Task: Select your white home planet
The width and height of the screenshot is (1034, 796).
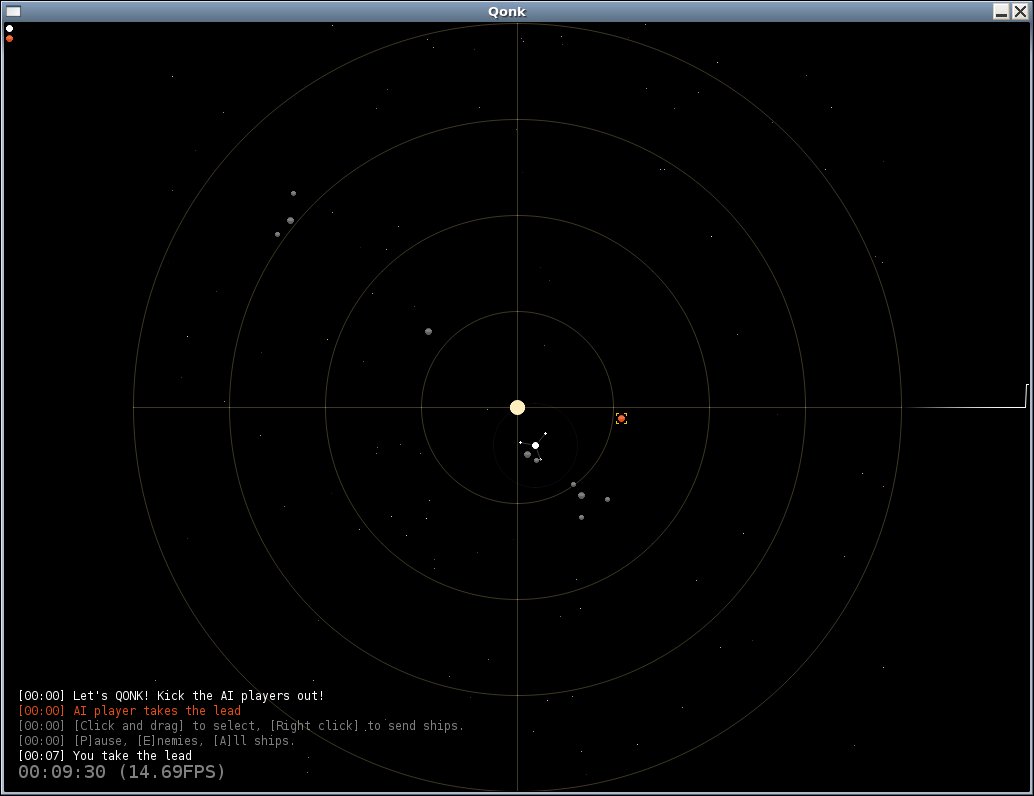Action: coord(535,445)
